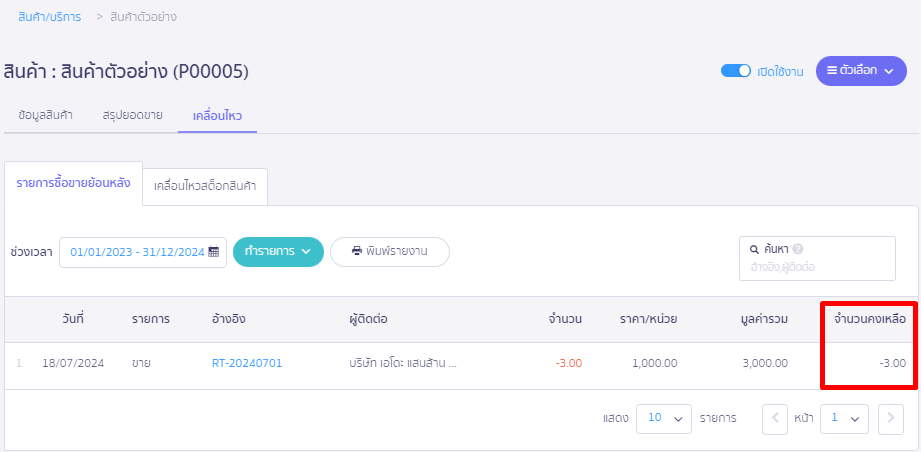
Task: Open the page number 1 dropdown
Action: 844,419
